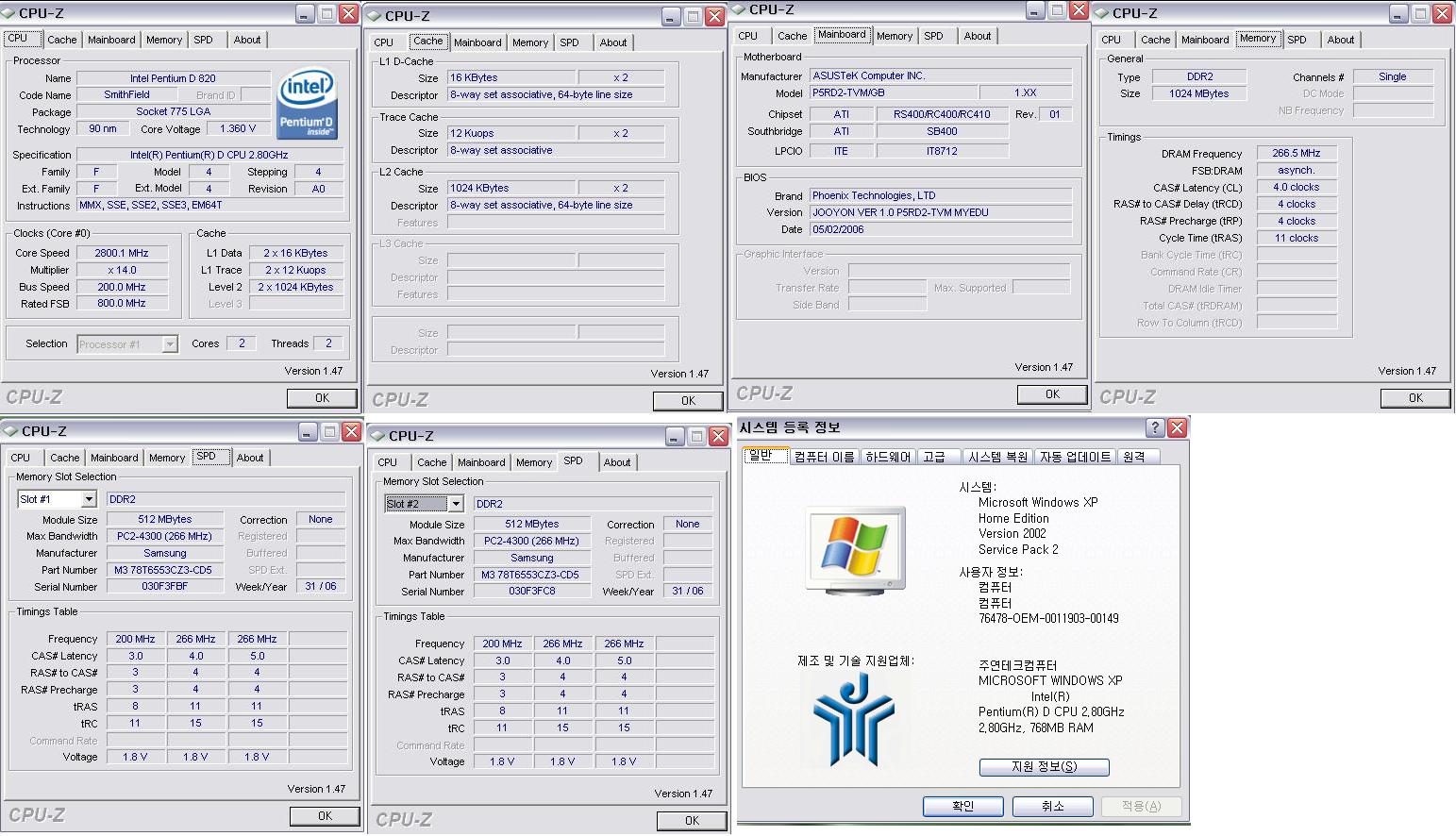Open Memory tab in the ASUSTeK Mainboard window
This screenshot has height=836, width=1456.
click(x=894, y=36)
